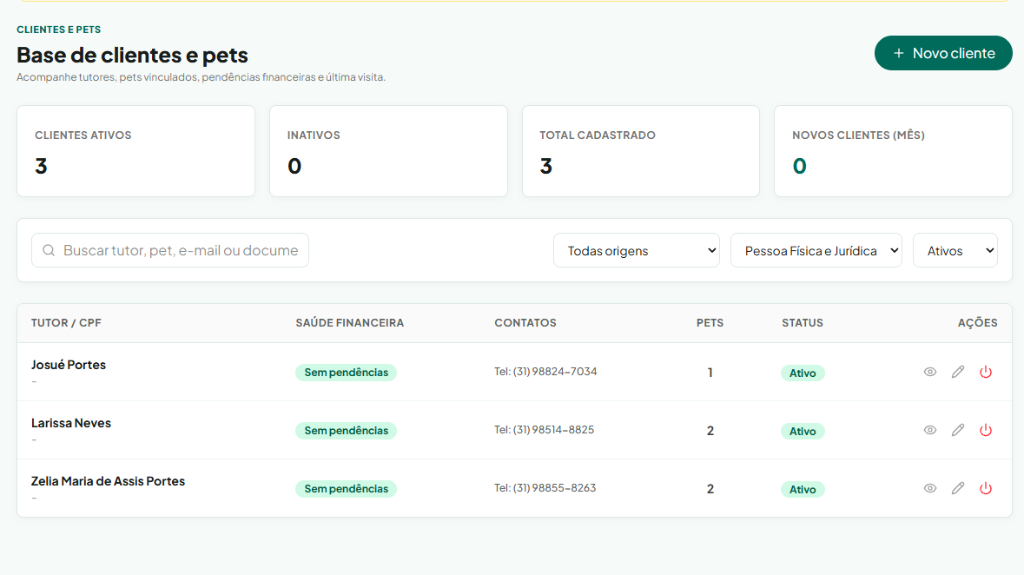Focus the Buscar tutor search field

pos(170,250)
